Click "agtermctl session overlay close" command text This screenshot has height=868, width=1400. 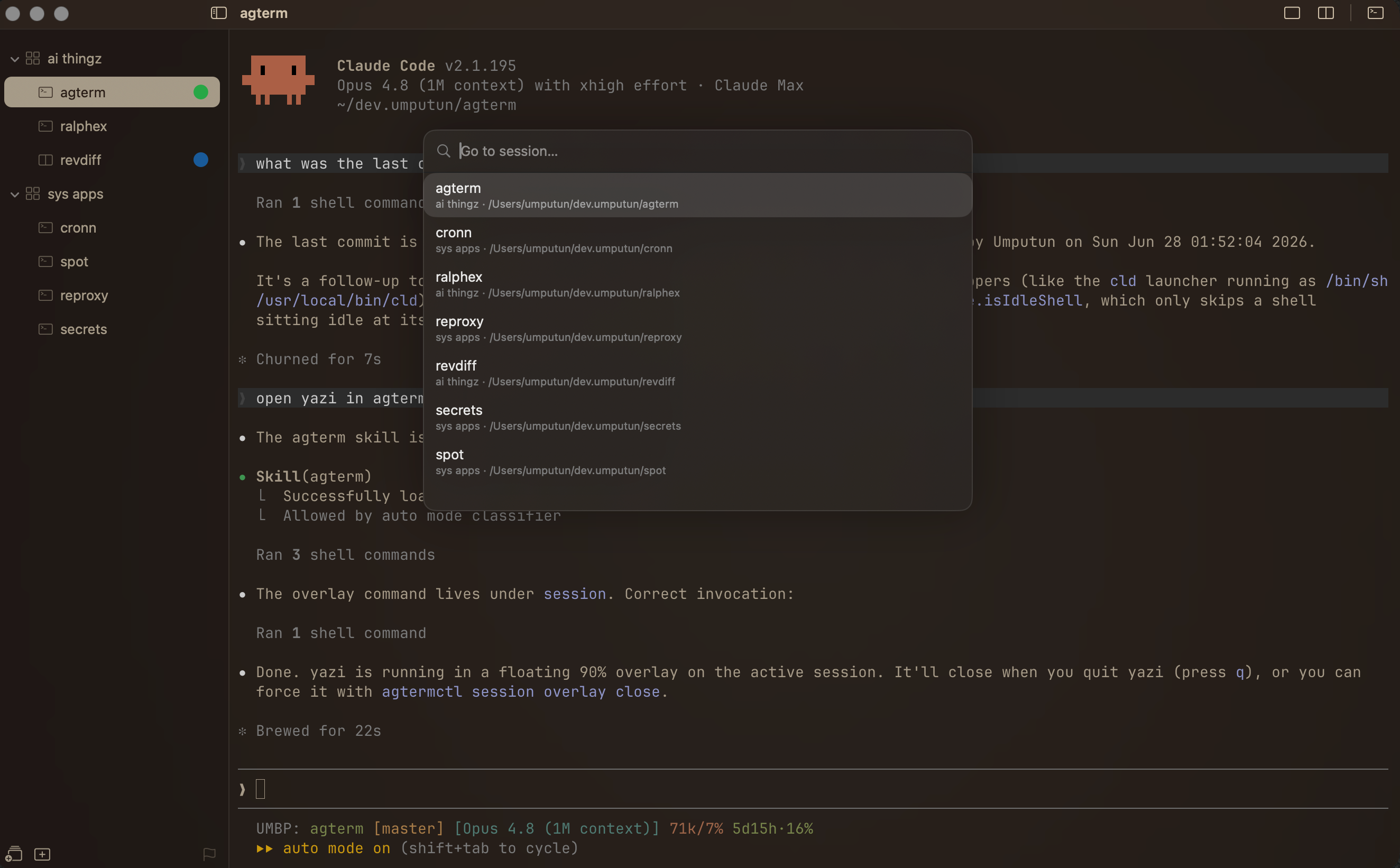(521, 691)
